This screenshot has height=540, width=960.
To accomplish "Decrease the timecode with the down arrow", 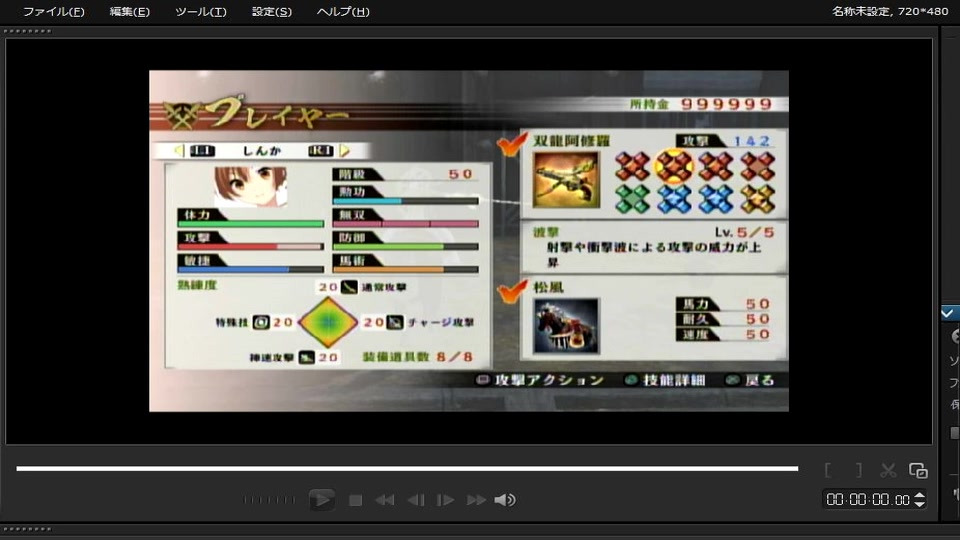I will (x=919, y=504).
